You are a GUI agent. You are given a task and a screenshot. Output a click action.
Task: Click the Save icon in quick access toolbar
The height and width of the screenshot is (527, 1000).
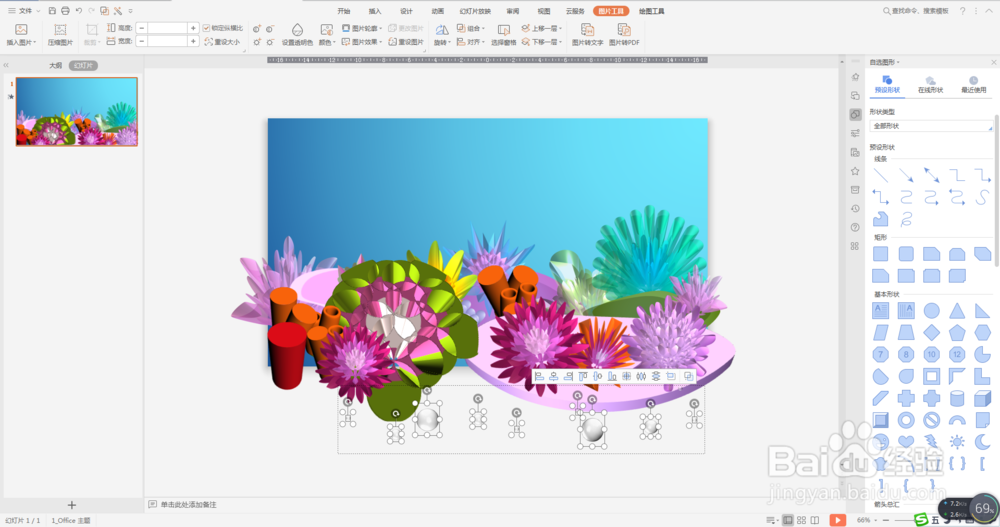click(x=52, y=11)
